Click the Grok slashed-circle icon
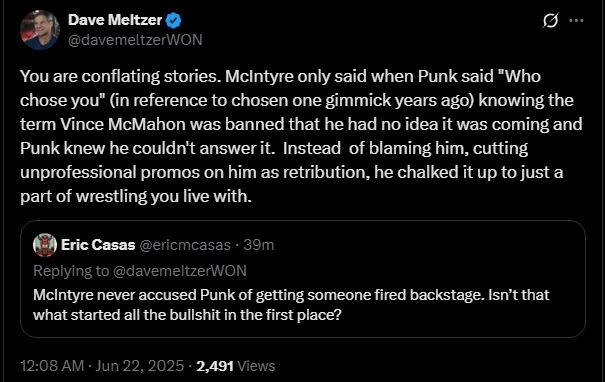The height and width of the screenshot is (382, 605). [x=550, y=20]
